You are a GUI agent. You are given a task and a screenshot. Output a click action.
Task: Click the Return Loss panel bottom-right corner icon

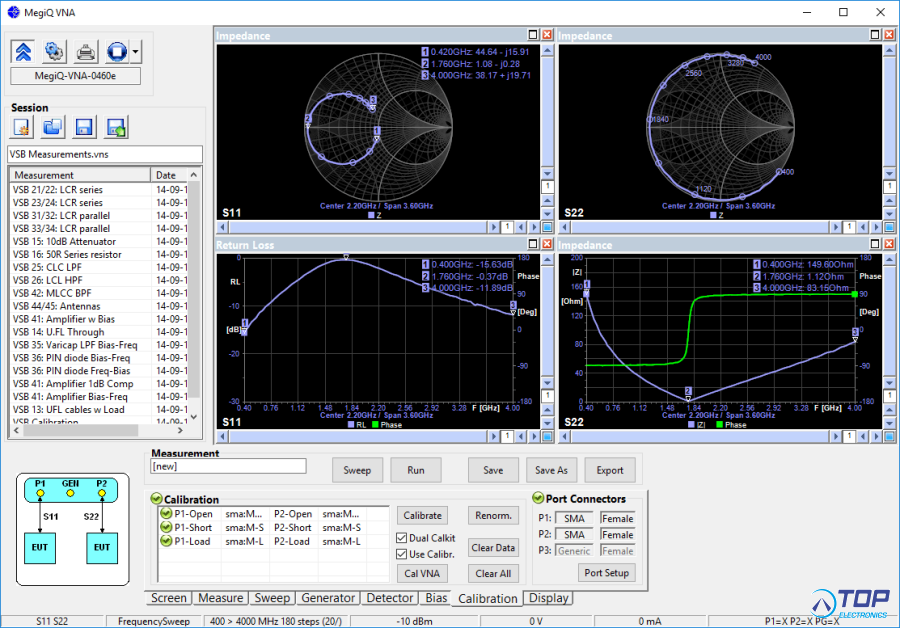[548, 437]
